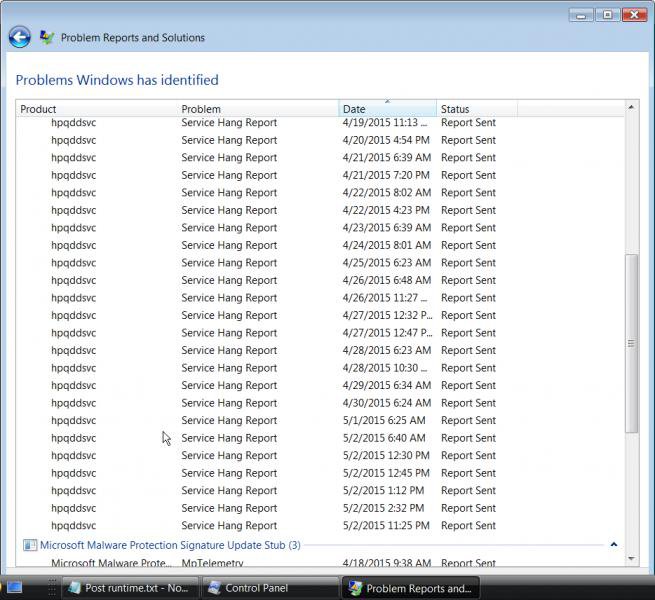This screenshot has height=600, width=655.
Task: Sort by the Status column header
Action: [477, 109]
